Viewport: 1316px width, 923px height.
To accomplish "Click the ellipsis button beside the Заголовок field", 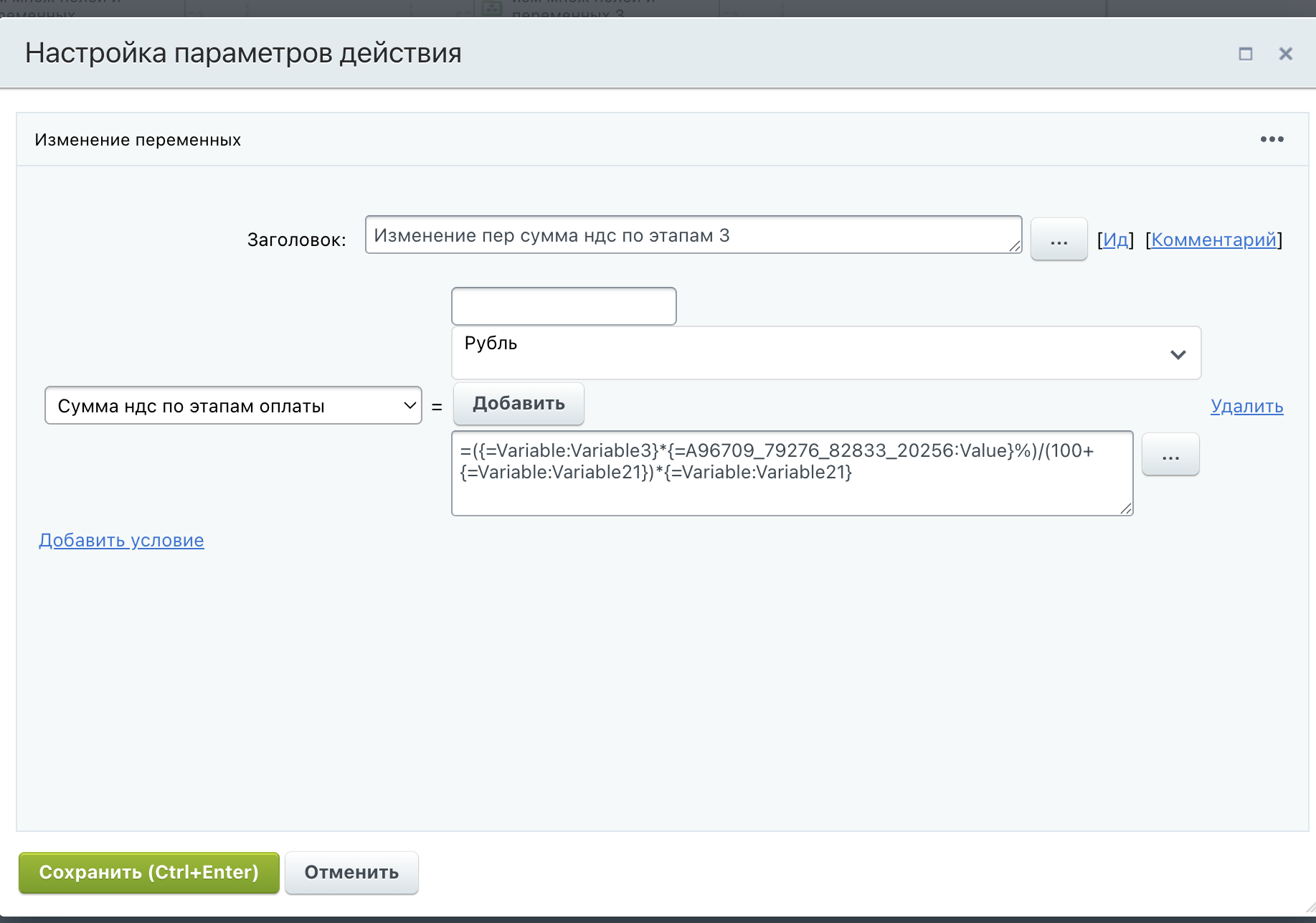I will coord(1059,240).
